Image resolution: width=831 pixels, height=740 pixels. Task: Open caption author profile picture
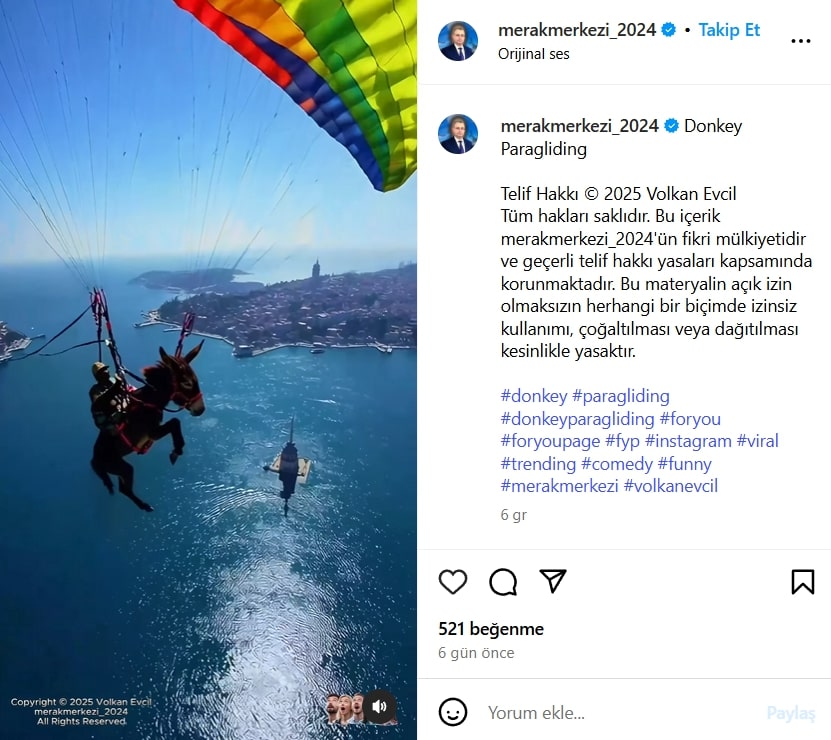458,134
